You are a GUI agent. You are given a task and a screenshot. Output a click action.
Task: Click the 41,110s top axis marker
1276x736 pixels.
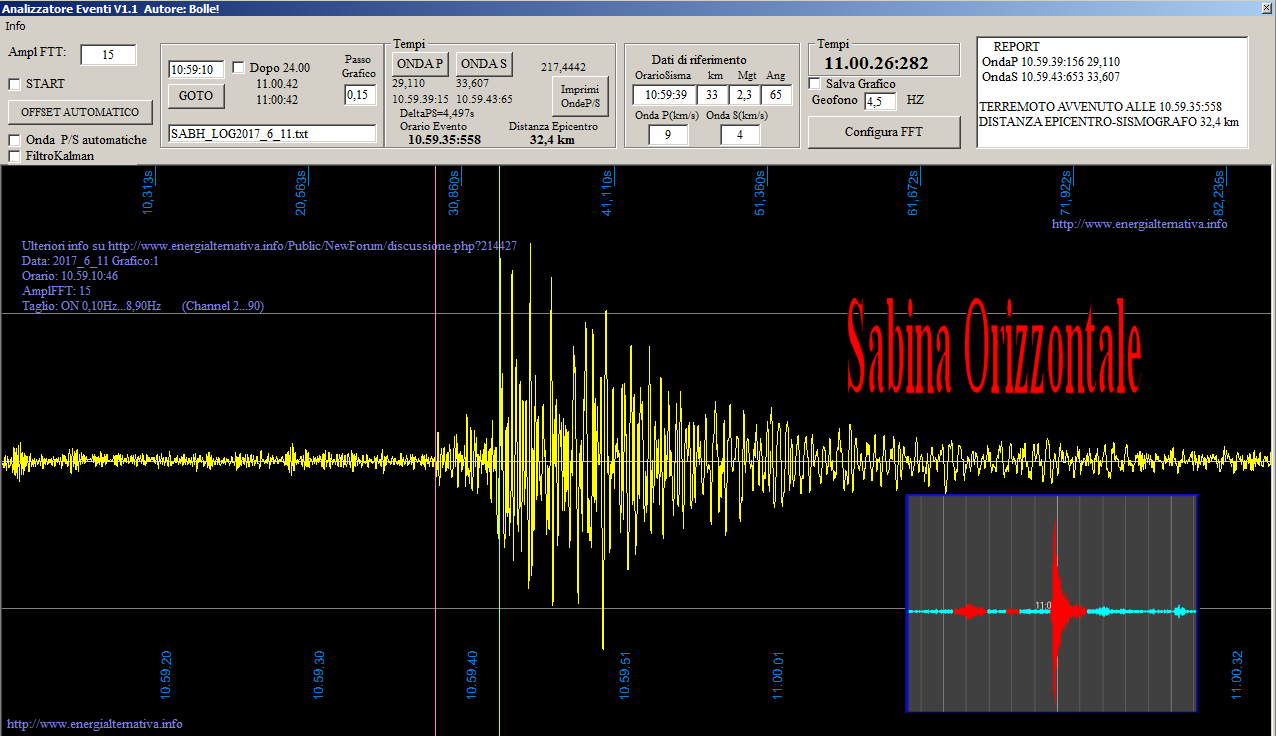(607, 192)
